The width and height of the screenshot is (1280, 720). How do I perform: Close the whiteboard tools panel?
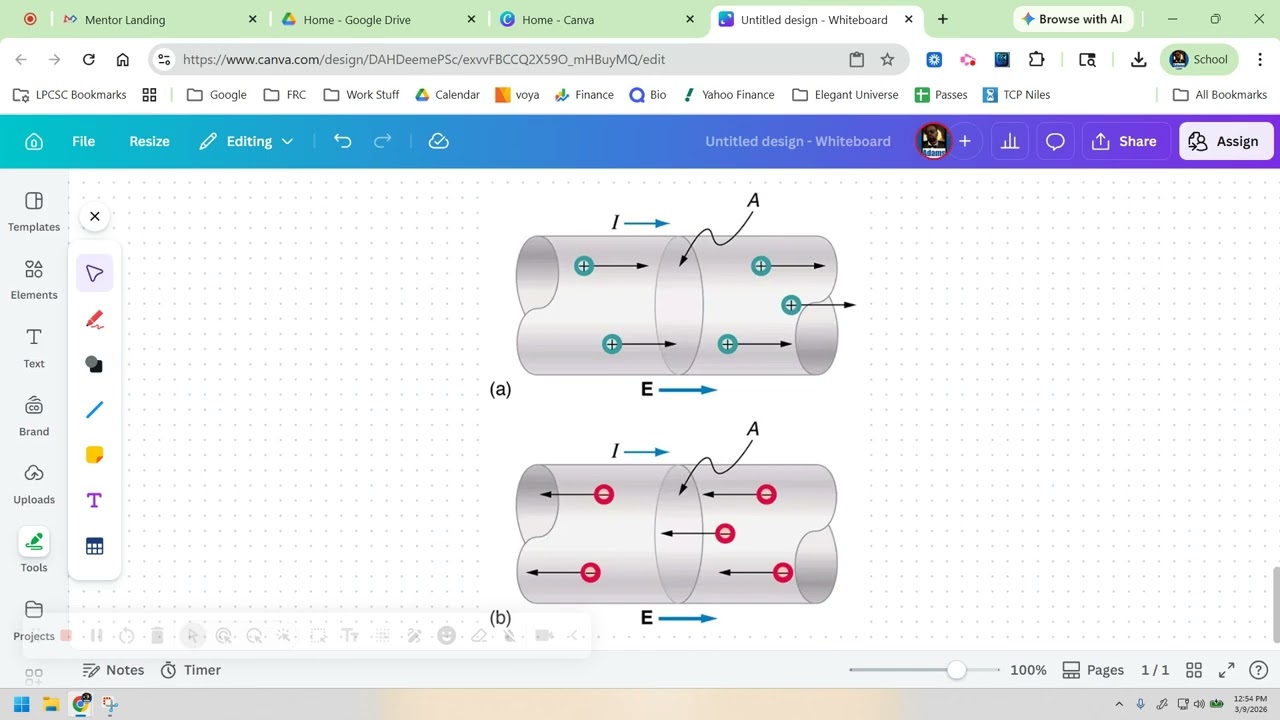95,216
